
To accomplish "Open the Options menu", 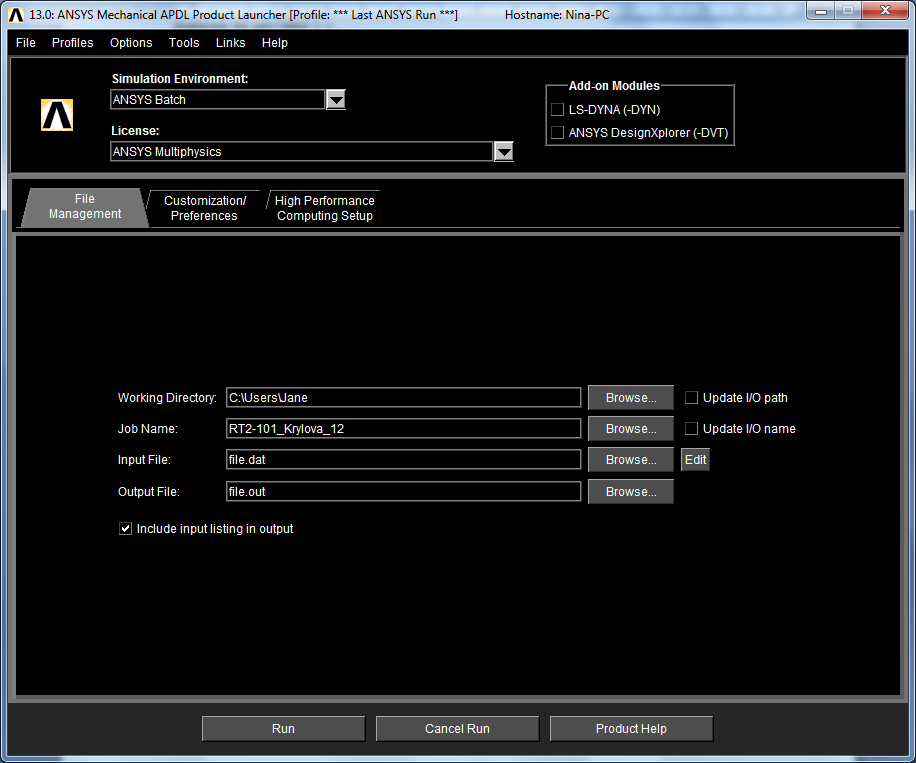I will [x=131, y=43].
